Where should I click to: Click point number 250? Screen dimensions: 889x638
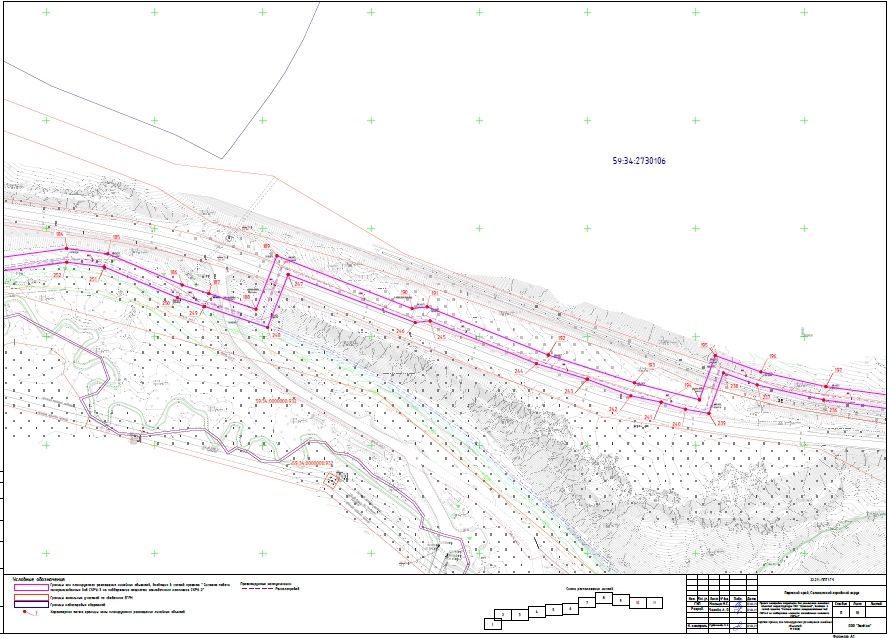(166, 303)
